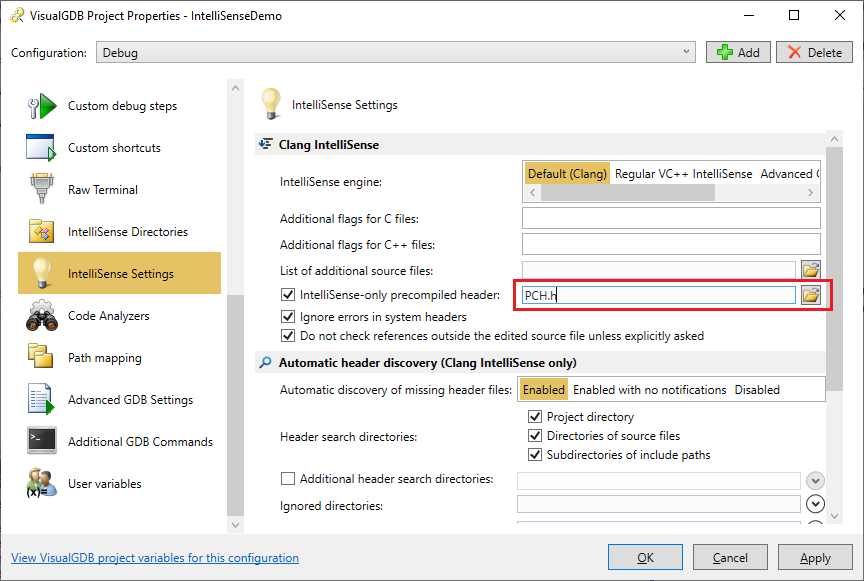Click the IntelliSense engine horizontal scrollbar thumb
This screenshot has width=864, height=581.
pos(628,192)
